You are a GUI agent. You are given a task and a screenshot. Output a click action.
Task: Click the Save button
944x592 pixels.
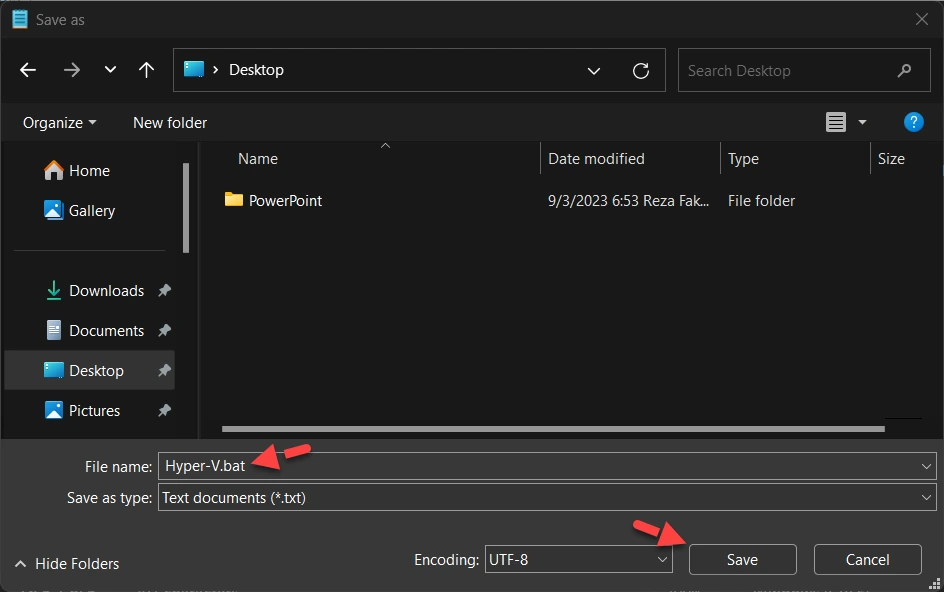[x=742, y=559]
